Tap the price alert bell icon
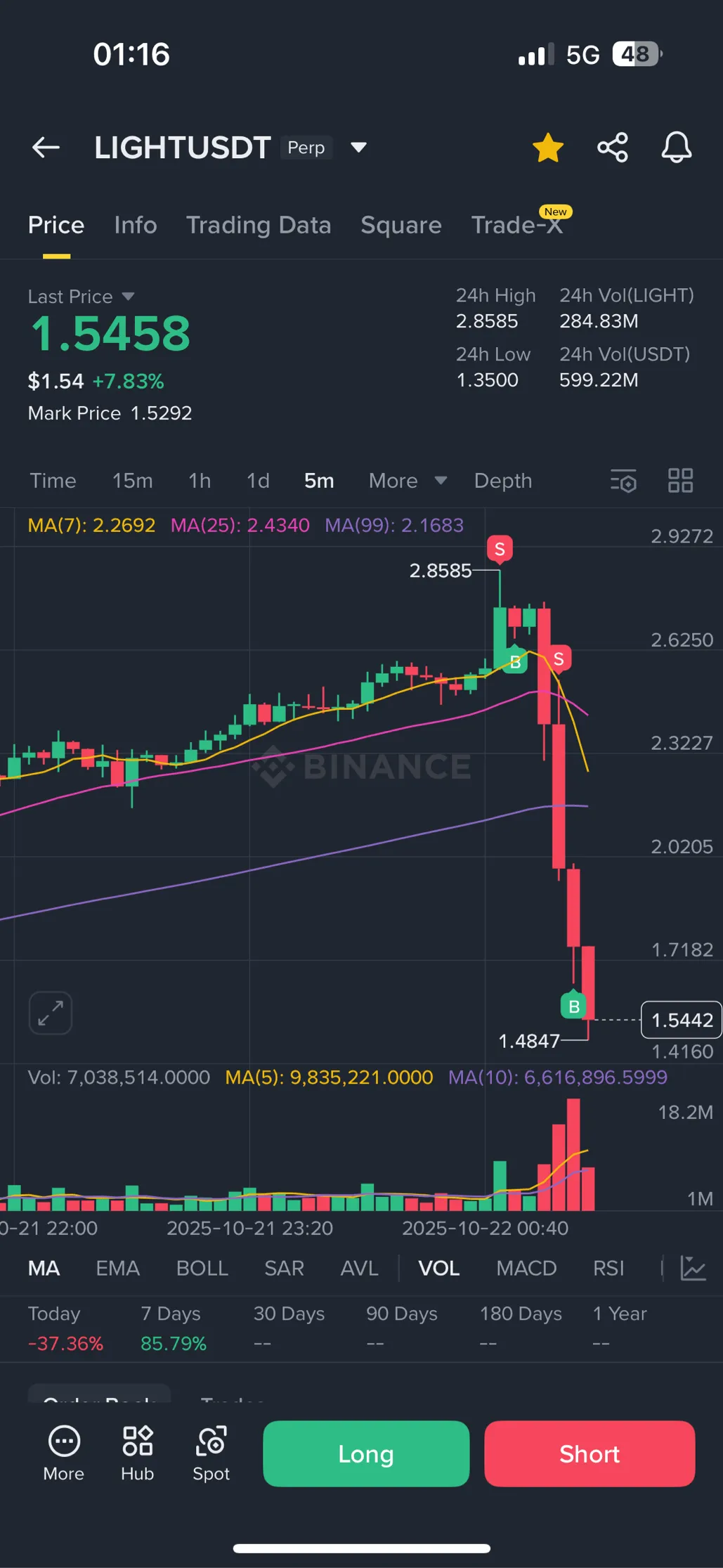 pos(676,148)
